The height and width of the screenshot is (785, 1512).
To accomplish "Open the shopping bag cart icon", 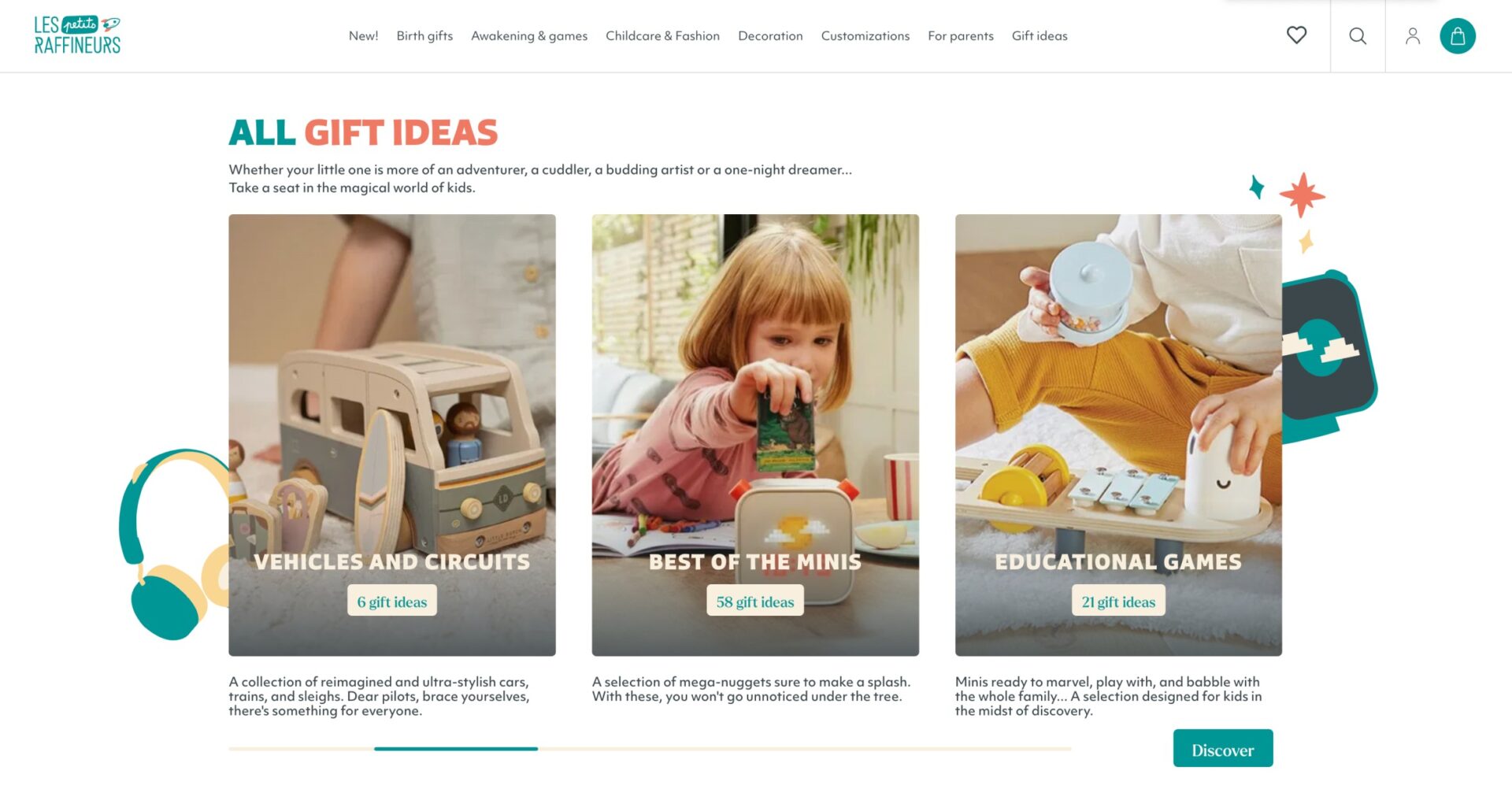I will tap(1458, 36).
